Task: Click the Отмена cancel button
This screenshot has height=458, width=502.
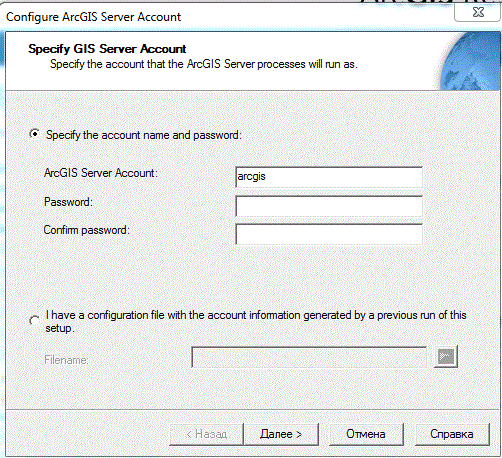Action: pos(366,434)
